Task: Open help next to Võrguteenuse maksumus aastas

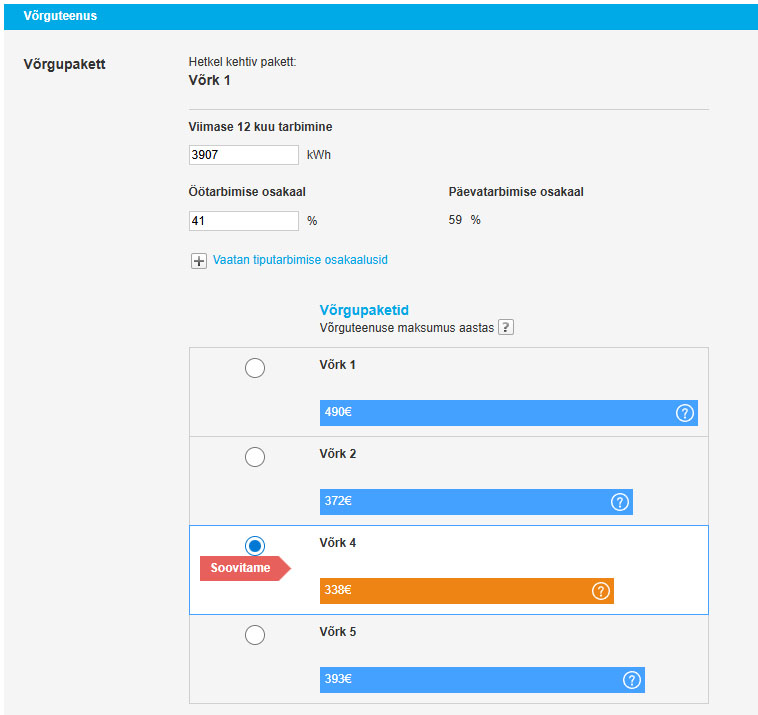Action: 506,328
